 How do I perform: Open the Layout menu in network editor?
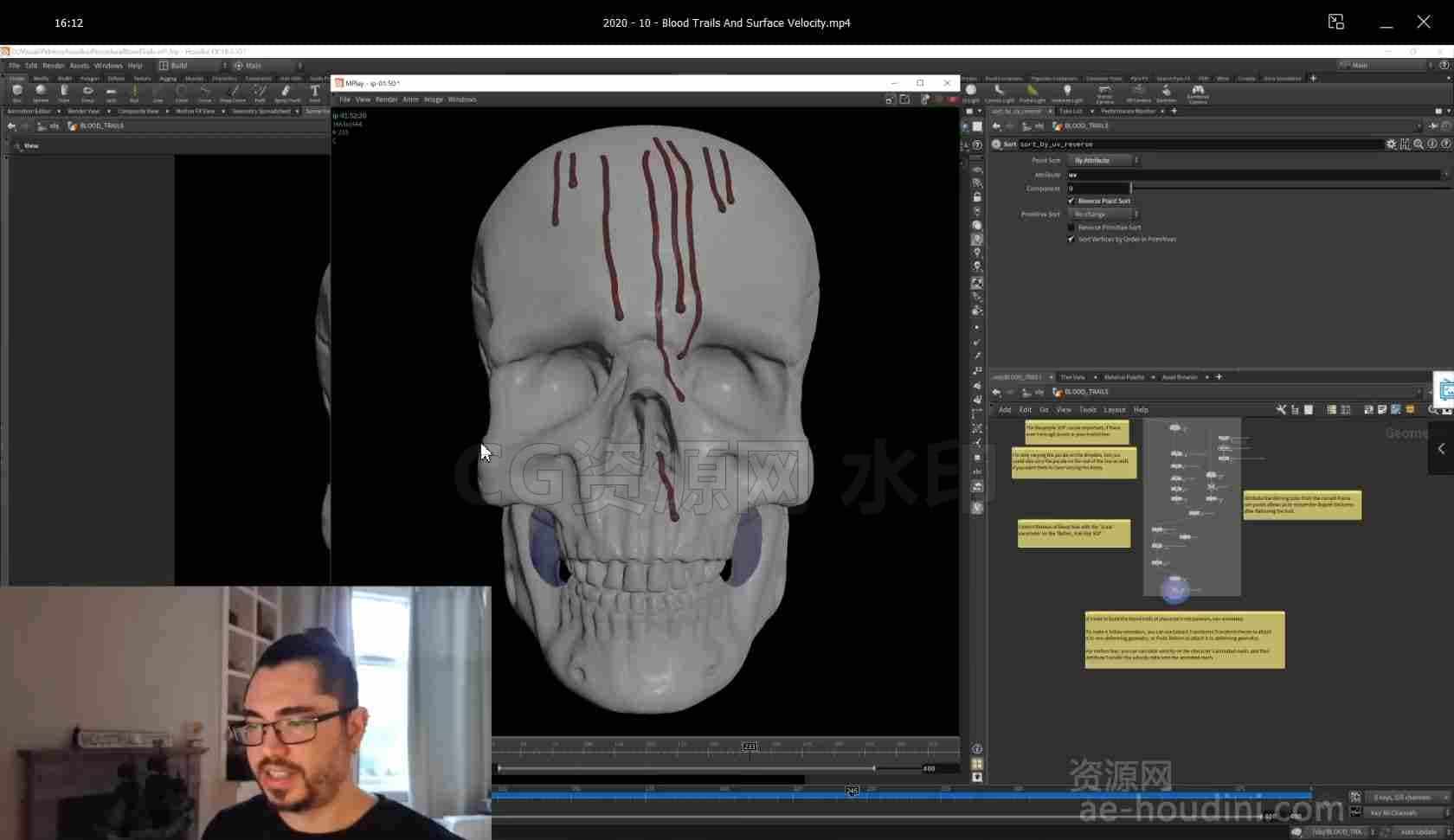1115,410
